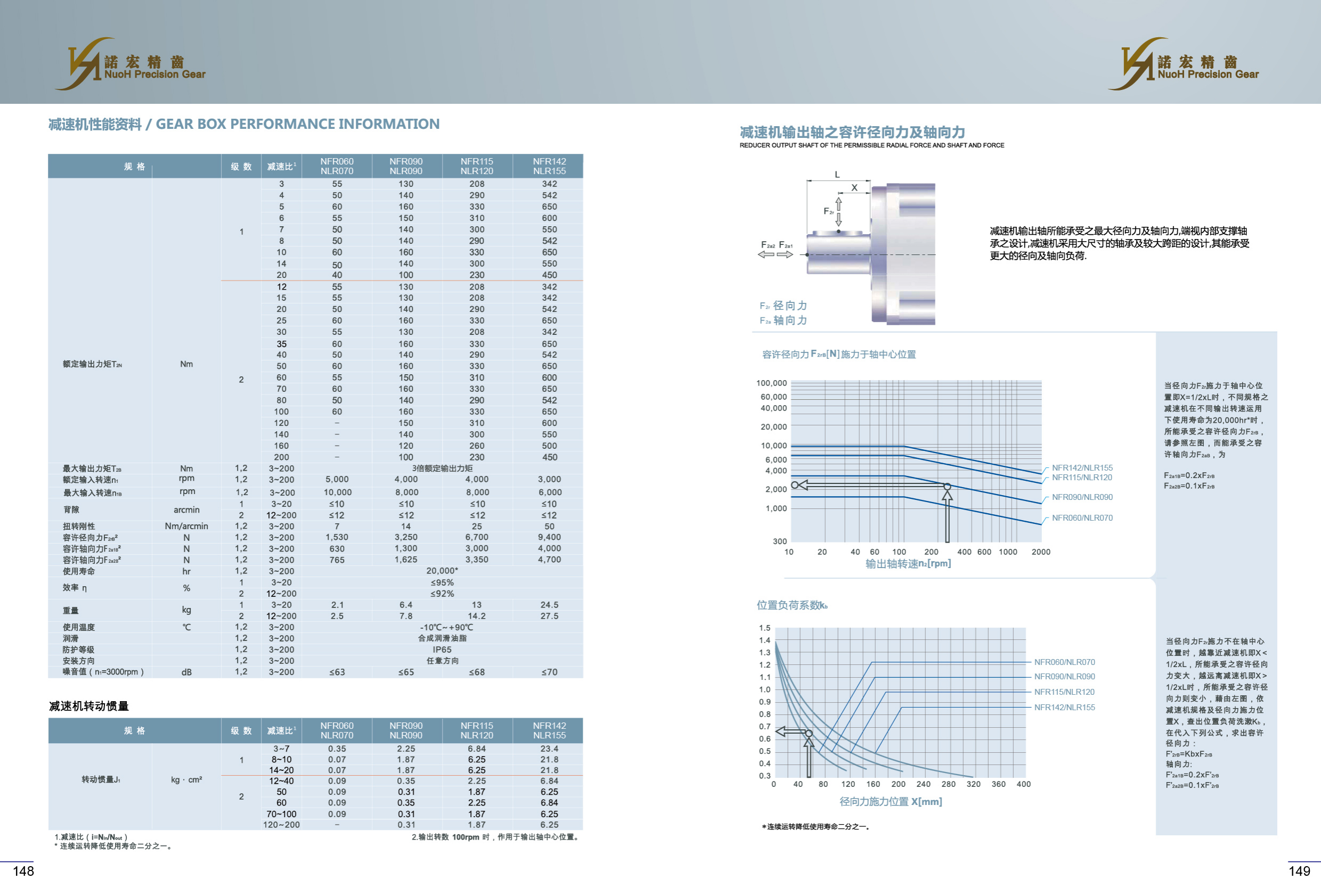Viewport: 1321px width, 896px height.
Task: Select the '使用温度' row label
Action: 79,628
